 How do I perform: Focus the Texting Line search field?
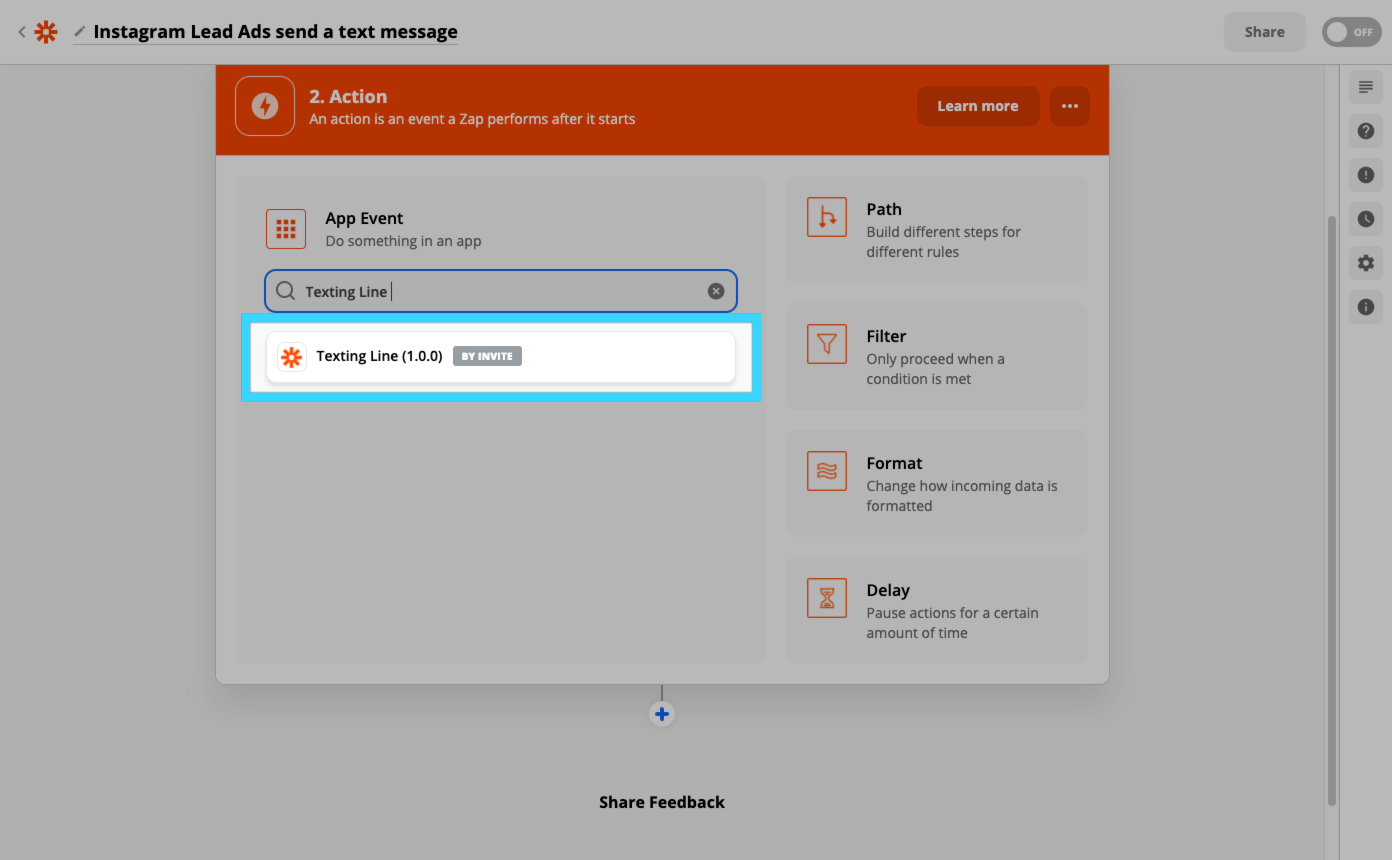pos(500,291)
